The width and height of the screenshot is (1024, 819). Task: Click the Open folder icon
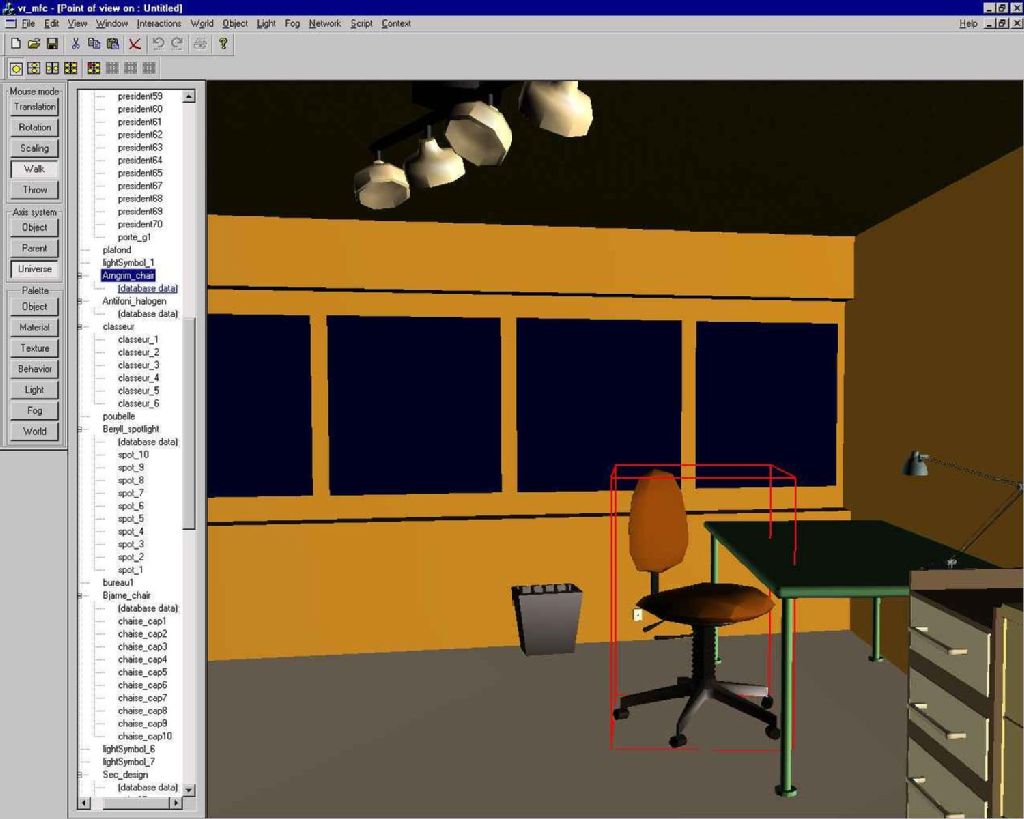tap(33, 44)
